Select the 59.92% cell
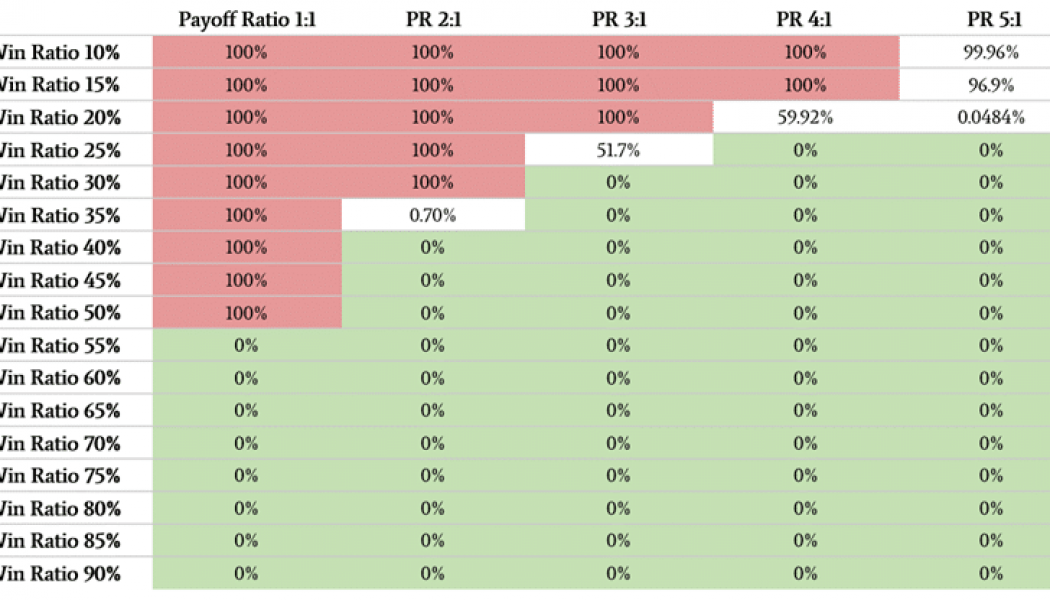The height and width of the screenshot is (600, 1050). (x=805, y=117)
